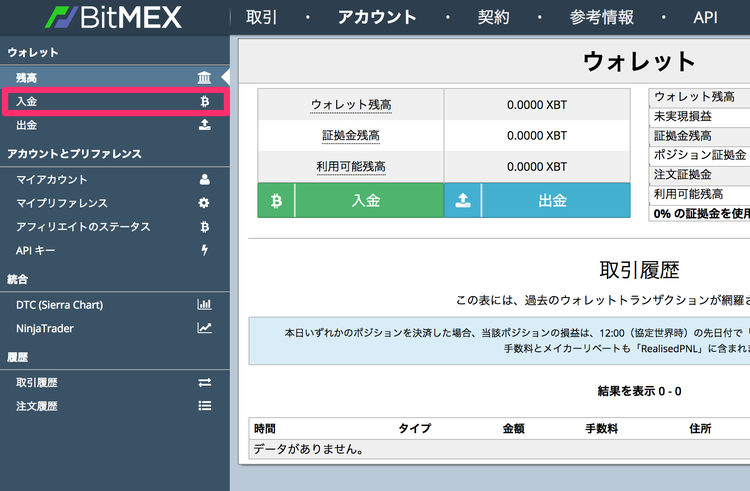Open 注文履歴 in sidebar
This screenshot has width=750, height=491.
pos(115,406)
